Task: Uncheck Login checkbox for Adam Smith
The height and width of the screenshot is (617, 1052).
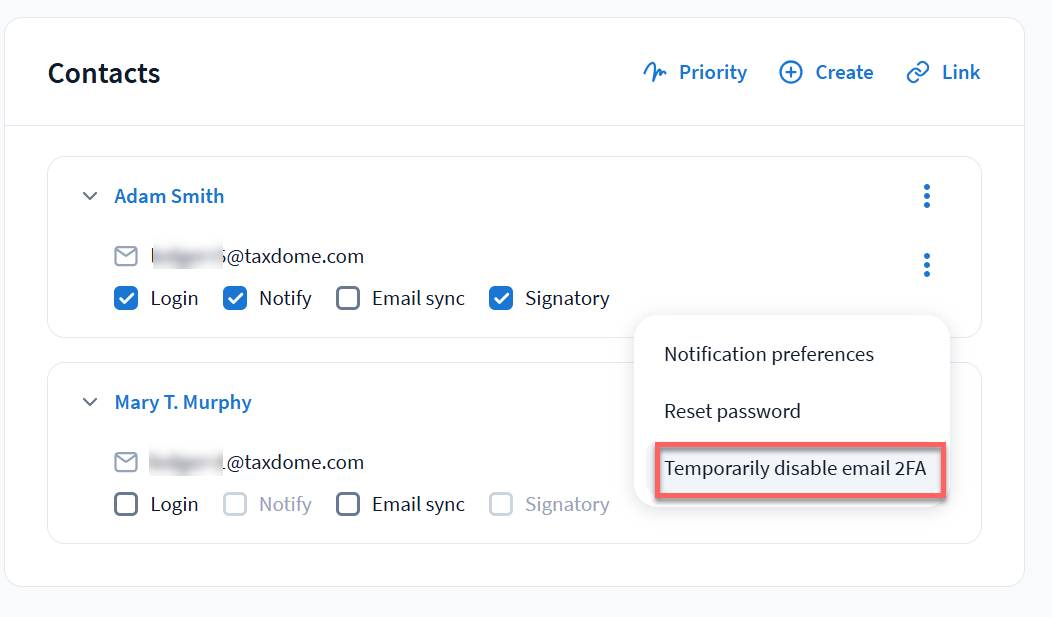Action: 126,298
